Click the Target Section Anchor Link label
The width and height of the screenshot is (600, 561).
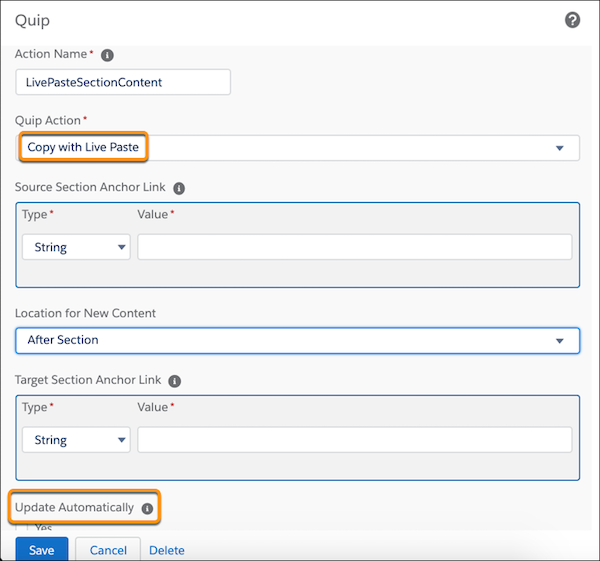pos(88,380)
